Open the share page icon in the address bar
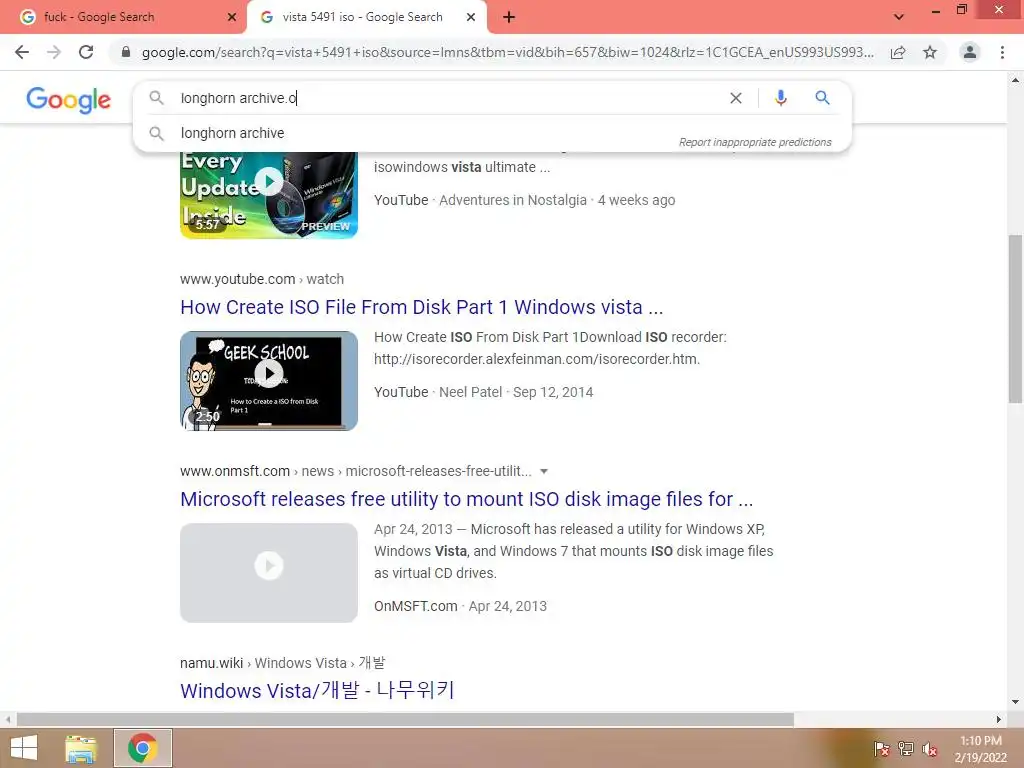This screenshot has width=1024, height=768. click(x=898, y=52)
